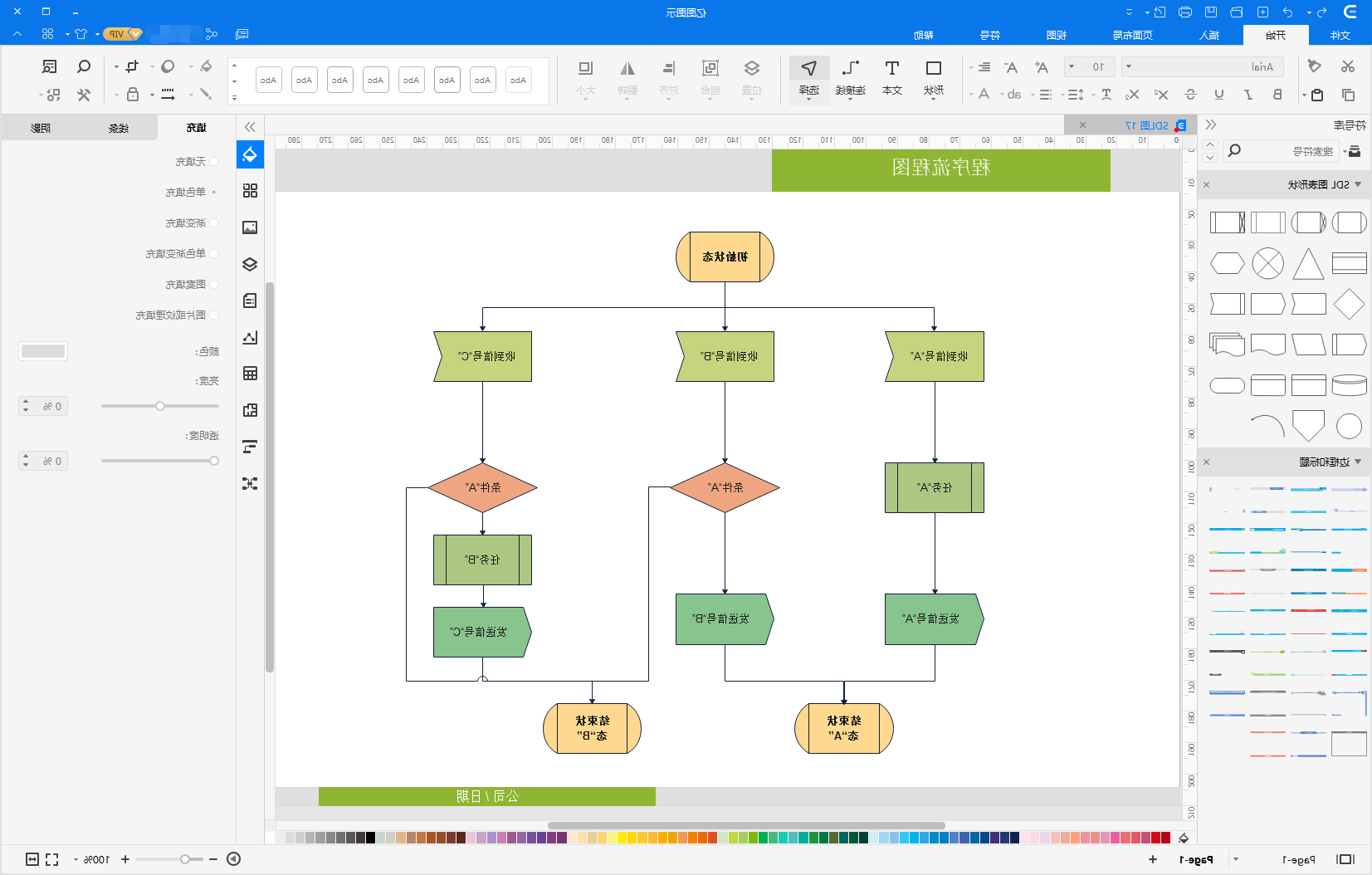1372x875 pixels.
Task: Select the 图案填充 radio button
Action: click(214, 285)
